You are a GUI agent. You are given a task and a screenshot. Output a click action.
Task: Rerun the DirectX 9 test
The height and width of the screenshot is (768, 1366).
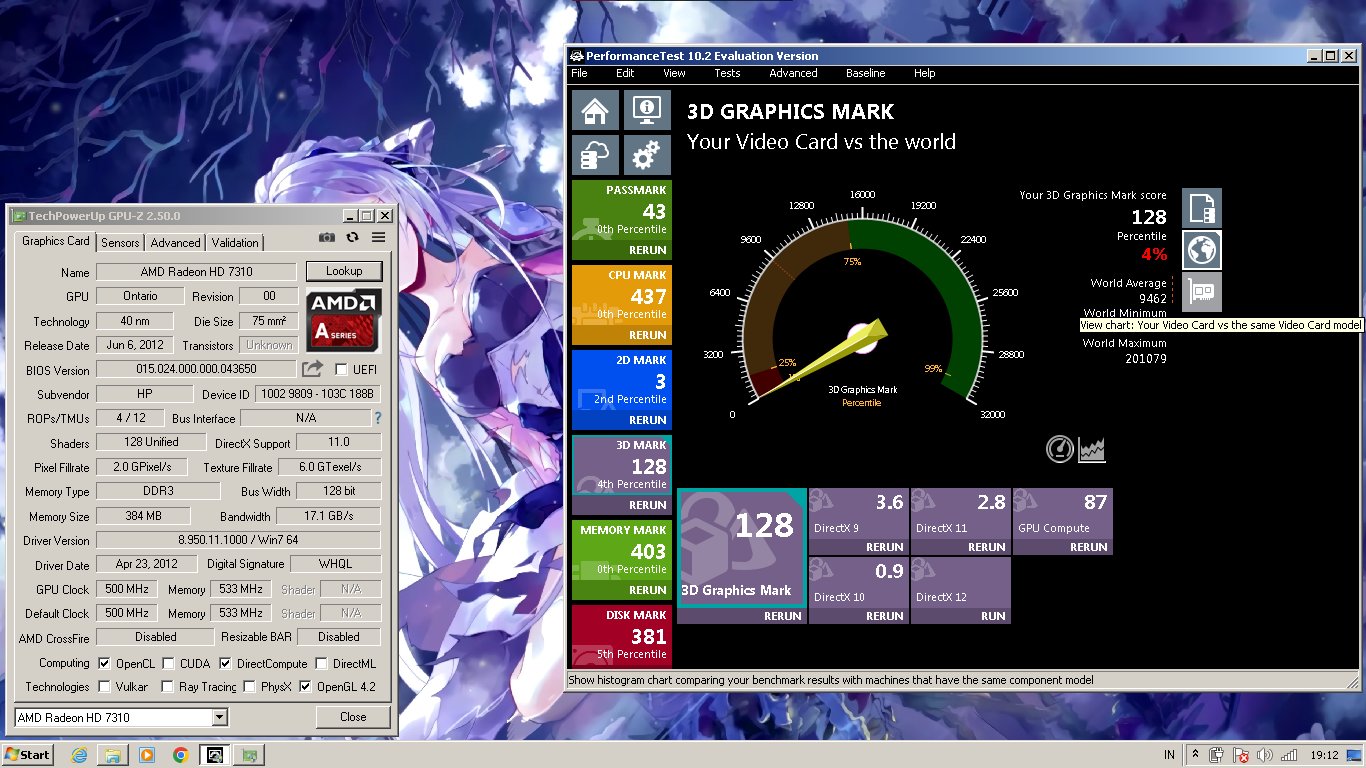pyautogui.click(x=885, y=547)
